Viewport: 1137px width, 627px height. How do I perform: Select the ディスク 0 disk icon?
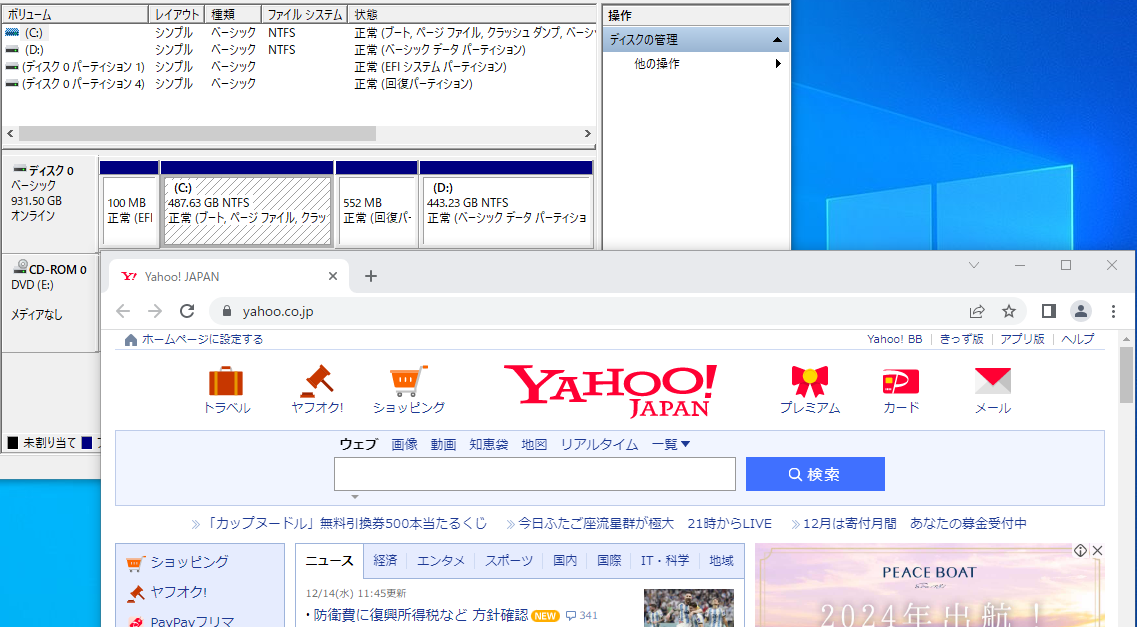[x=20, y=169]
